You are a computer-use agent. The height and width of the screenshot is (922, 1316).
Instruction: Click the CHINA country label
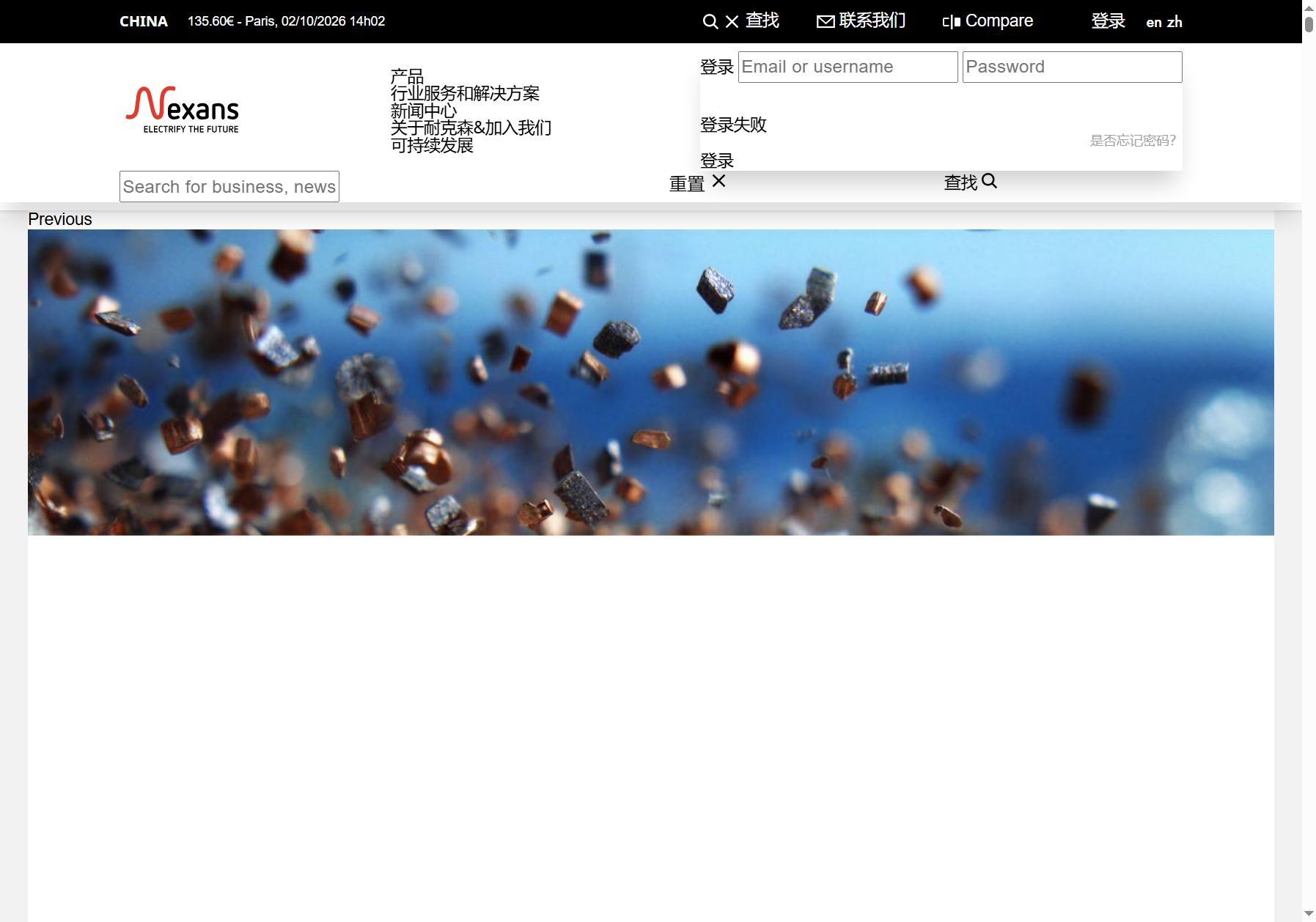point(144,21)
